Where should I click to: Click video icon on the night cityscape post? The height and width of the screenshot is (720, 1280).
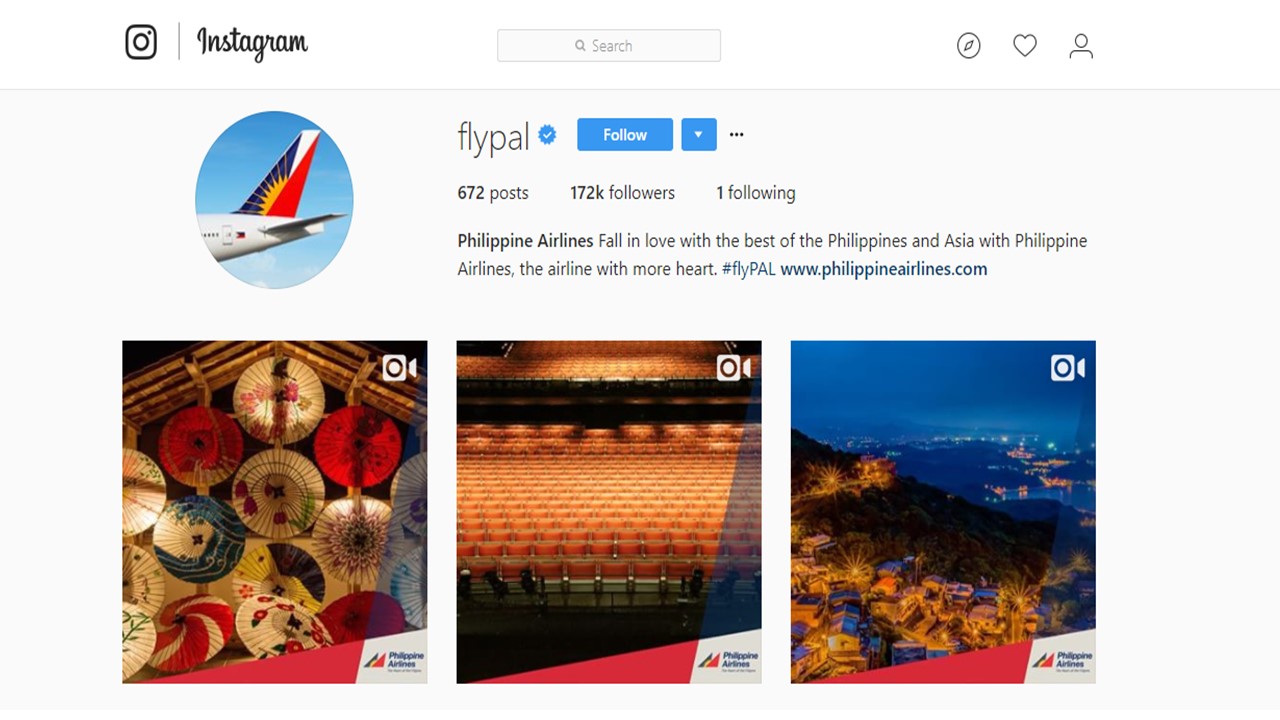coord(1067,368)
